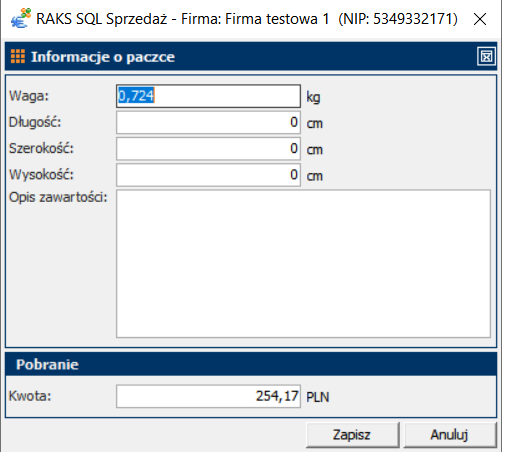Click the kg unit label next to Waga
Screen dimensions: 506x452
pyautogui.click(x=313, y=97)
